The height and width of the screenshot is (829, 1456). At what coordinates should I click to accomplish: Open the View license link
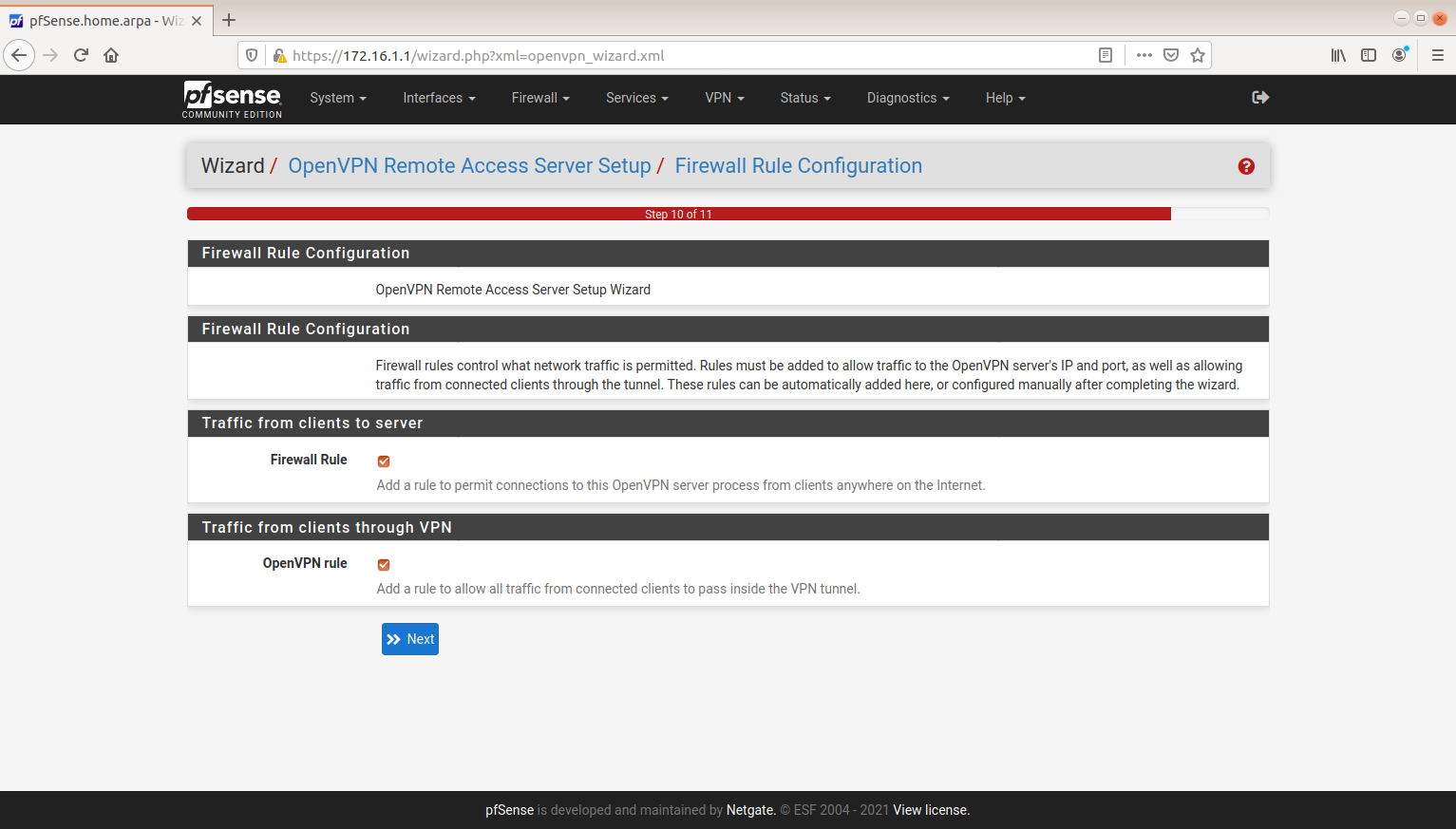pos(930,810)
